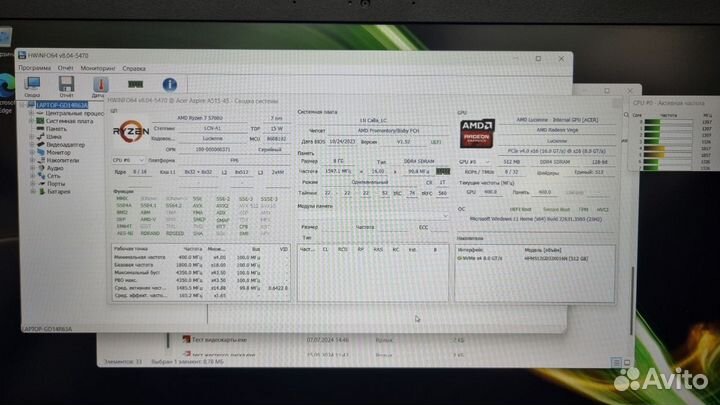Select the NVMe x4 8.0 GT/s drive row
The image size is (720, 405).
pos(534,259)
